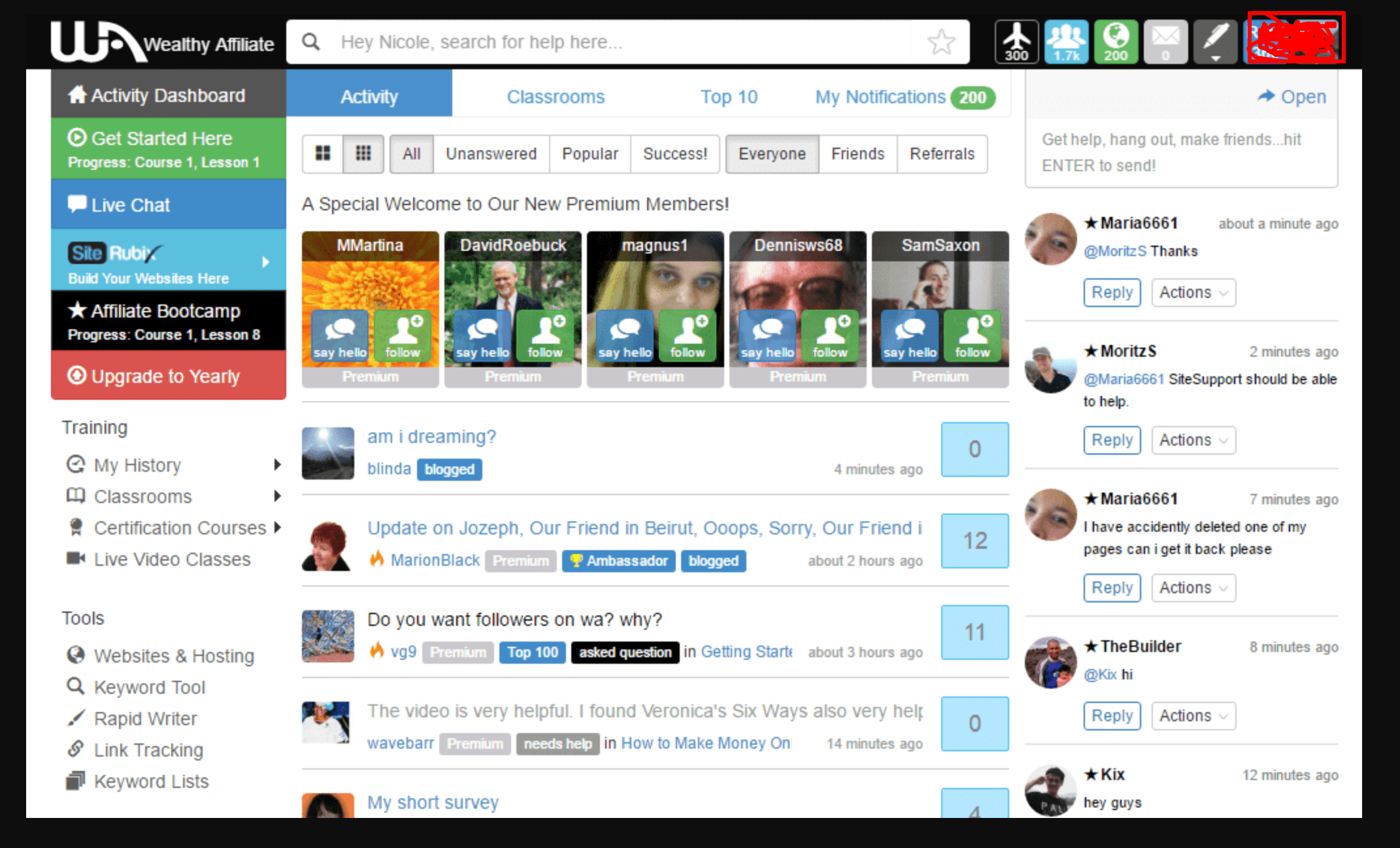The width and height of the screenshot is (1400, 848).
Task: Expand Classrooms submenu in Training
Action: 277,496
